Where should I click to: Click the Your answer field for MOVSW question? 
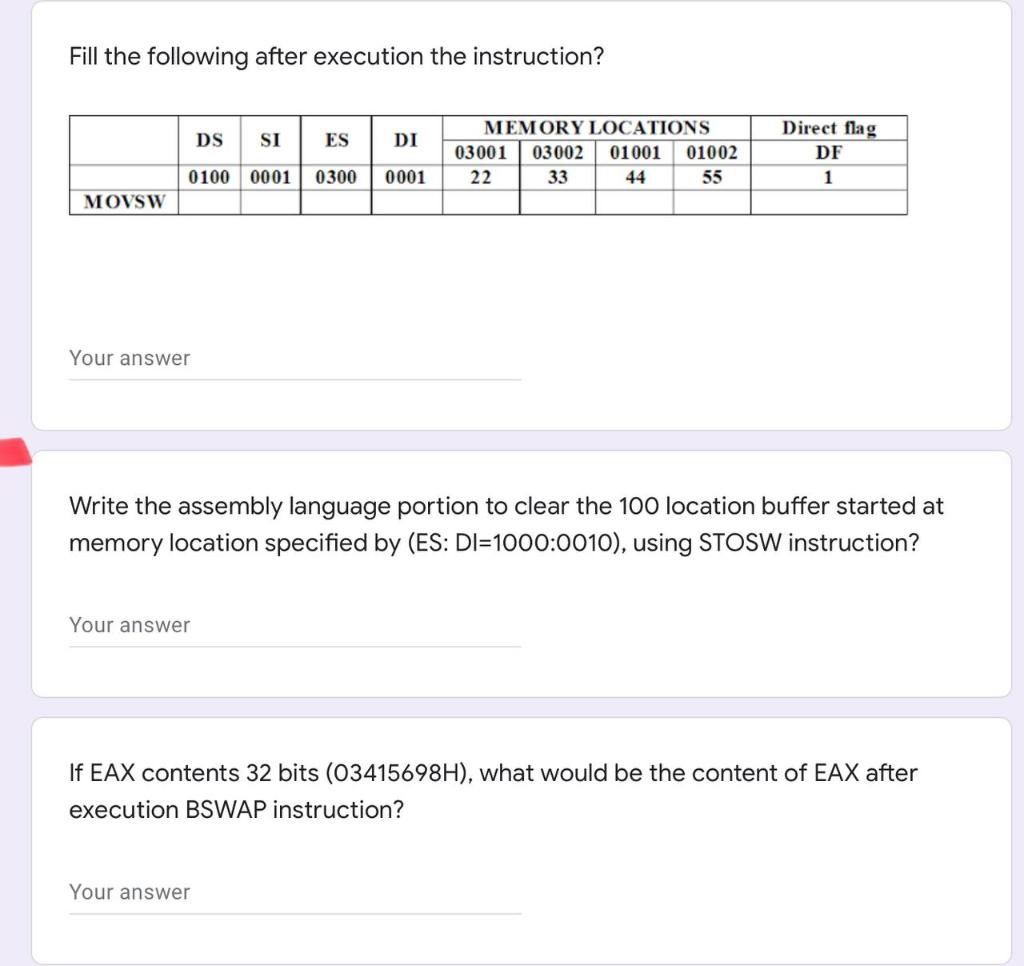pyautogui.click(x=294, y=360)
